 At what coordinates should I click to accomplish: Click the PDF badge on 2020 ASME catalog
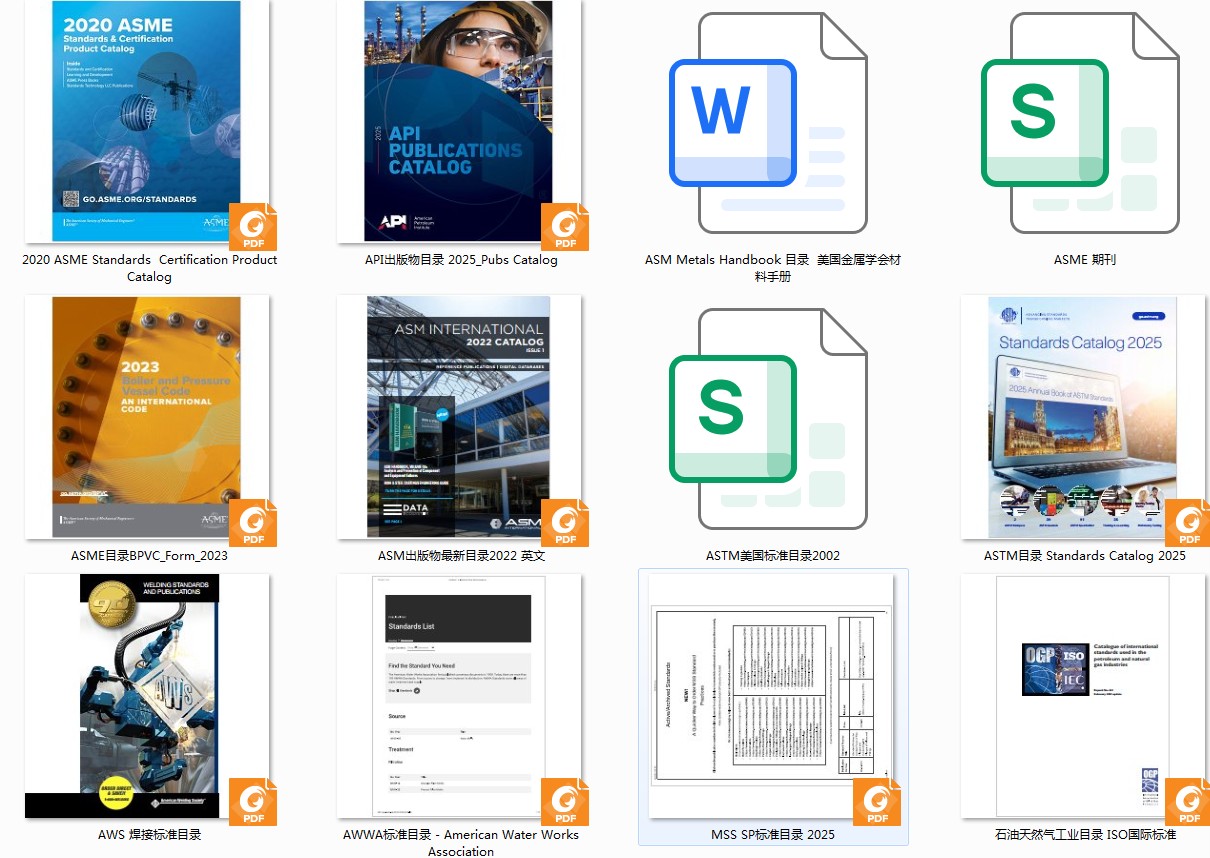tap(253, 226)
